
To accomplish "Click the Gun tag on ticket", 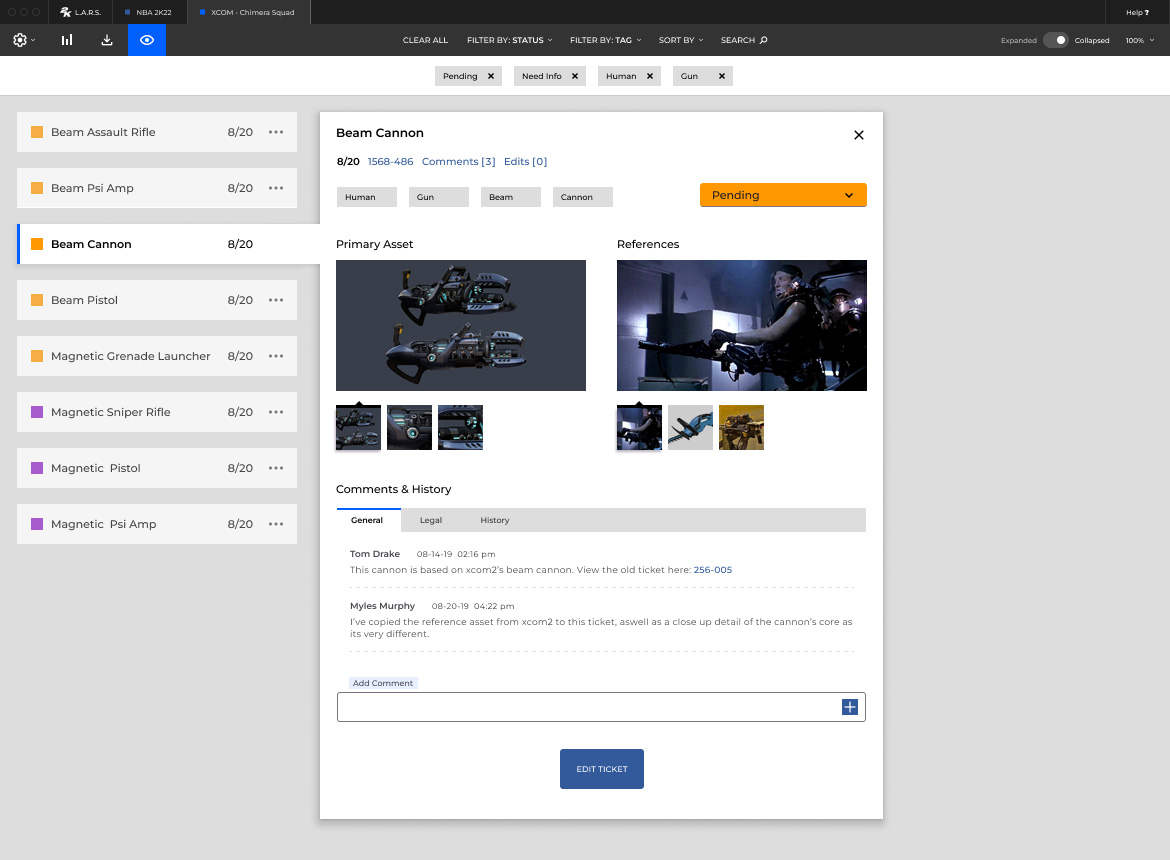I will tap(439, 197).
